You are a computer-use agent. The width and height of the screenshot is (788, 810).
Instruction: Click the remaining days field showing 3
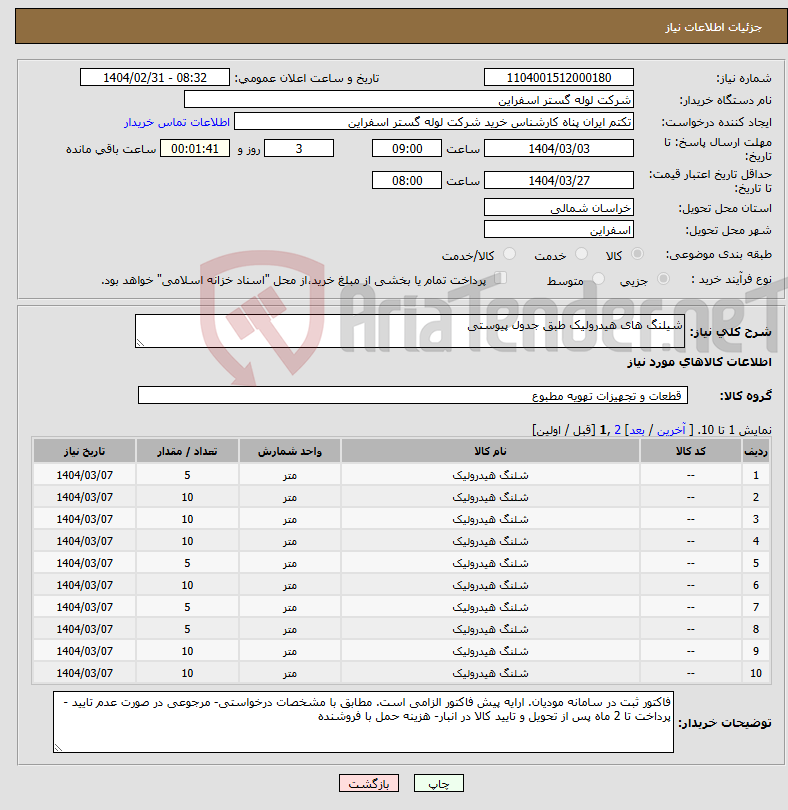click(299, 148)
